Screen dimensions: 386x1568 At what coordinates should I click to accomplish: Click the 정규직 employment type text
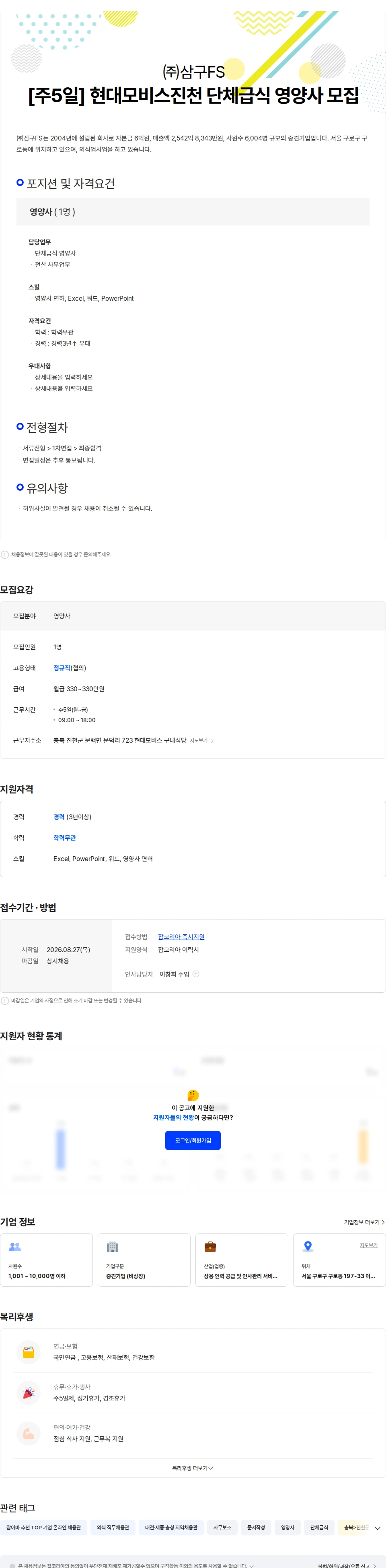(x=62, y=668)
